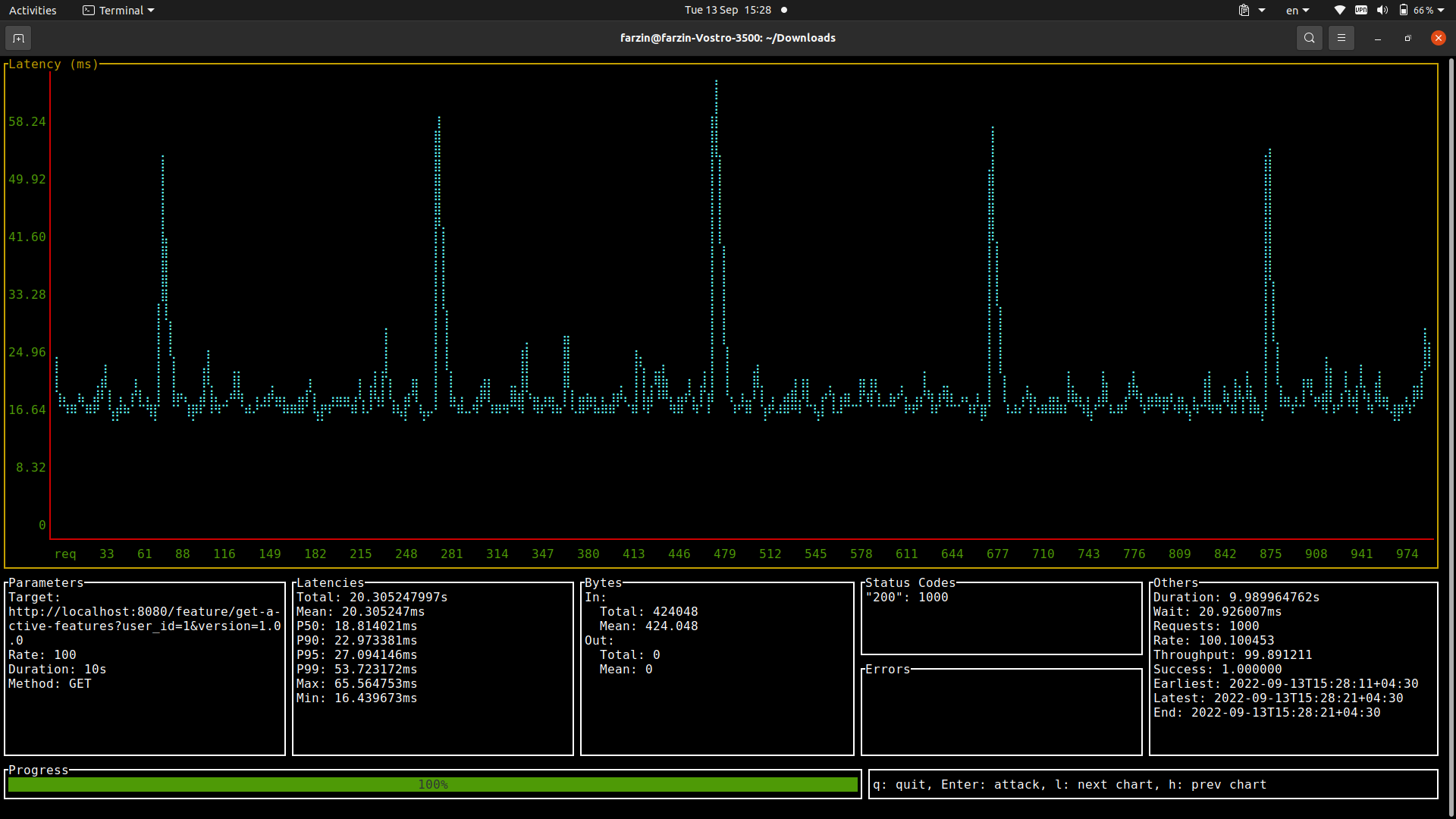Click the Wi-Fi status icon
Viewport: 1456px width, 819px height.
point(1339,11)
